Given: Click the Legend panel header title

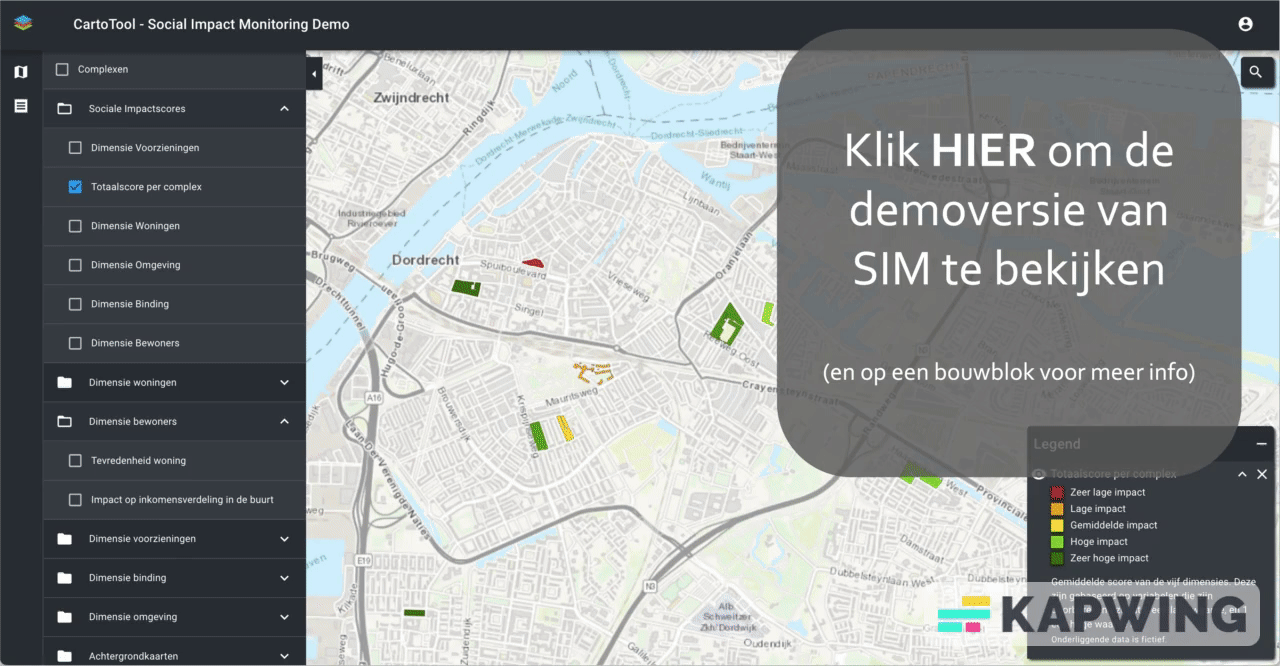Looking at the screenshot, I should pyautogui.click(x=1057, y=444).
